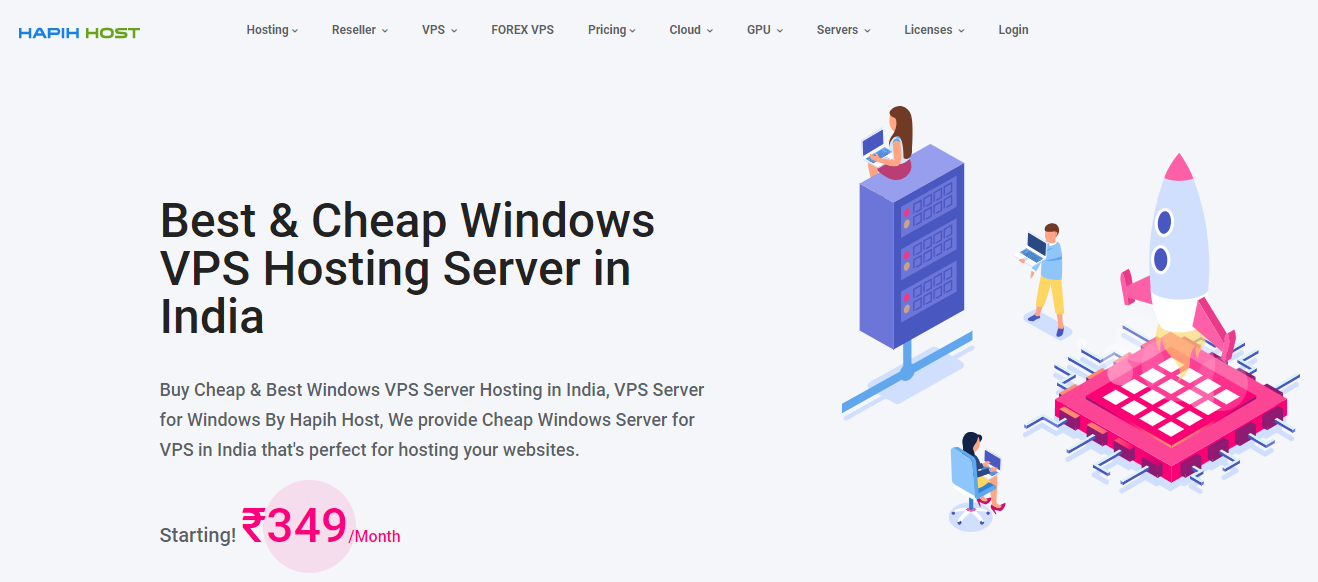Viewport: 1318px width, 582px height.
Task: Expand the Pricing menu
Action: coord(612,30)
